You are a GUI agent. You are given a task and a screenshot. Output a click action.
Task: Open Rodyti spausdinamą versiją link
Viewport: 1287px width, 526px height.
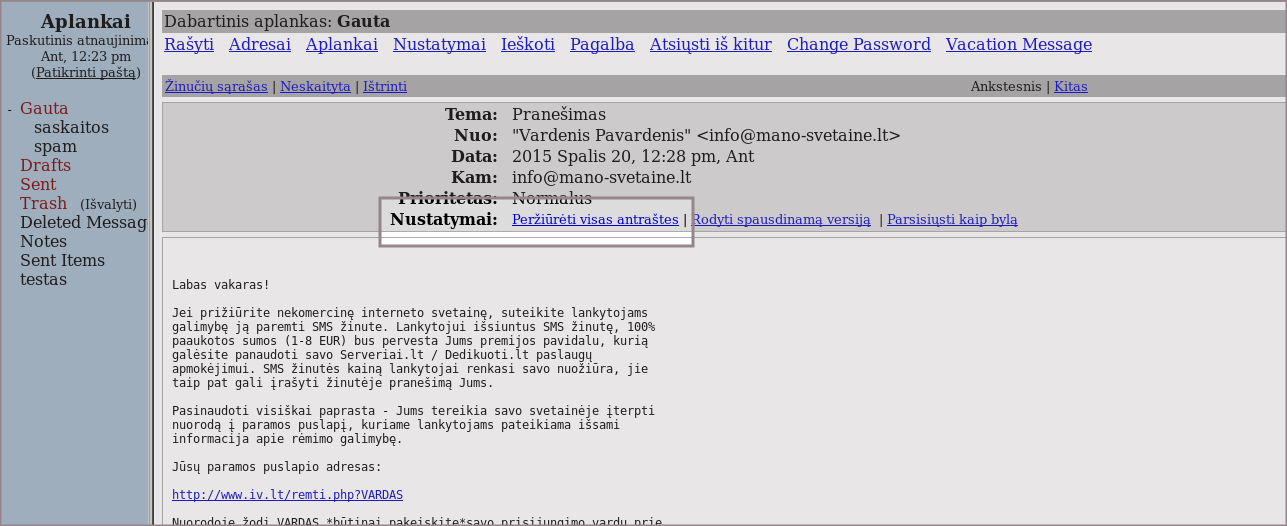click(x=781, y=220)
